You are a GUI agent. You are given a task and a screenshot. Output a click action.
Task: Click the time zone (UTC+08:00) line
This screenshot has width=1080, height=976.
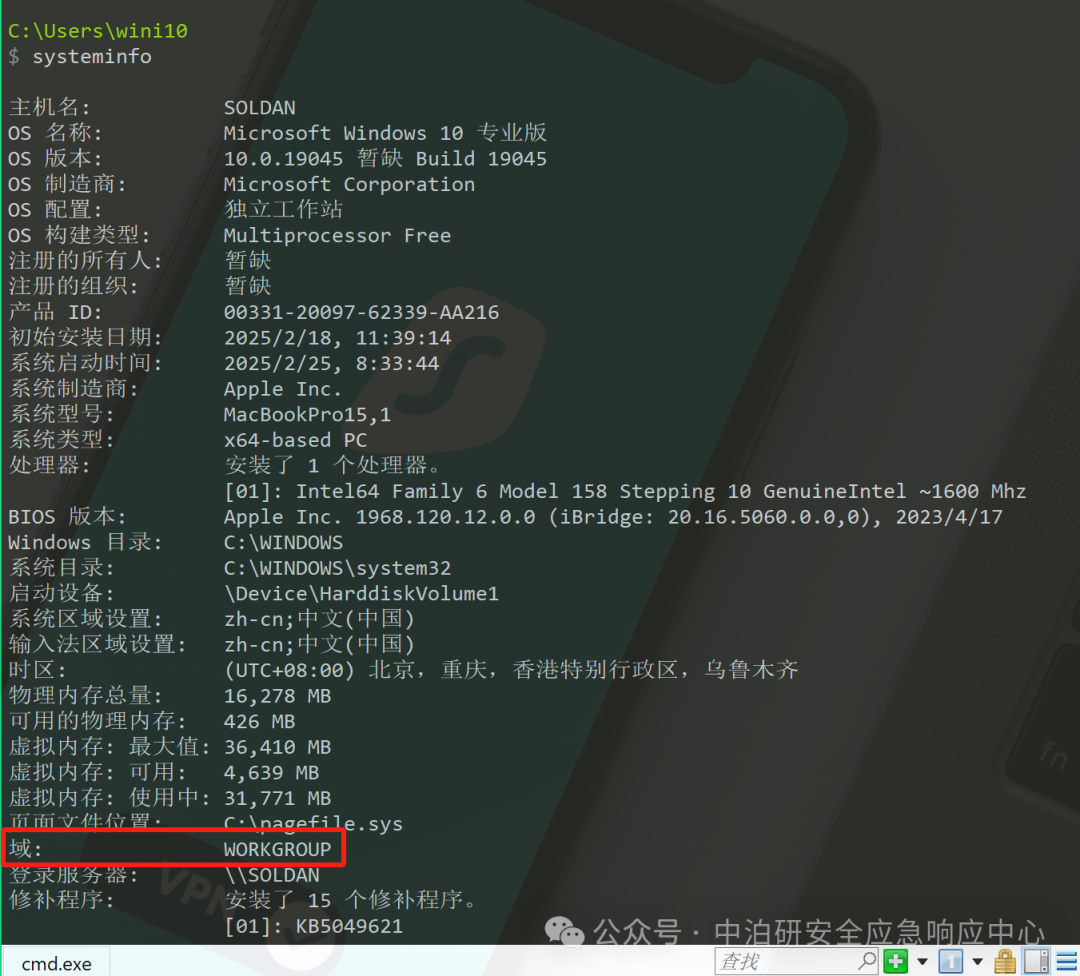click(510, 669)
